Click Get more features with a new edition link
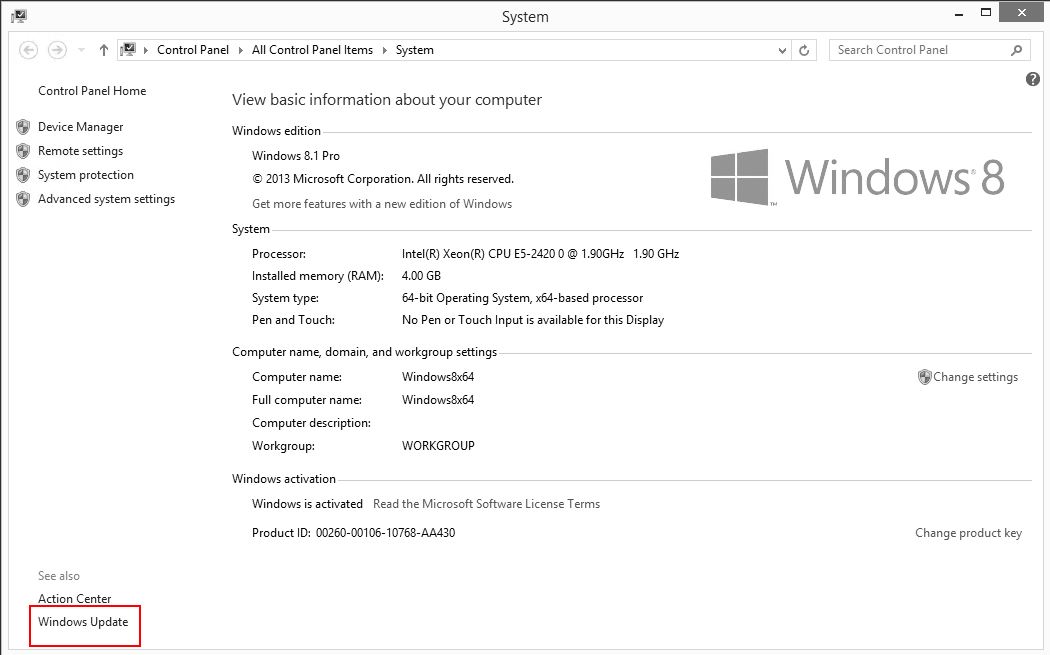This screenshot has width=1050, height=655. [382, 204]
